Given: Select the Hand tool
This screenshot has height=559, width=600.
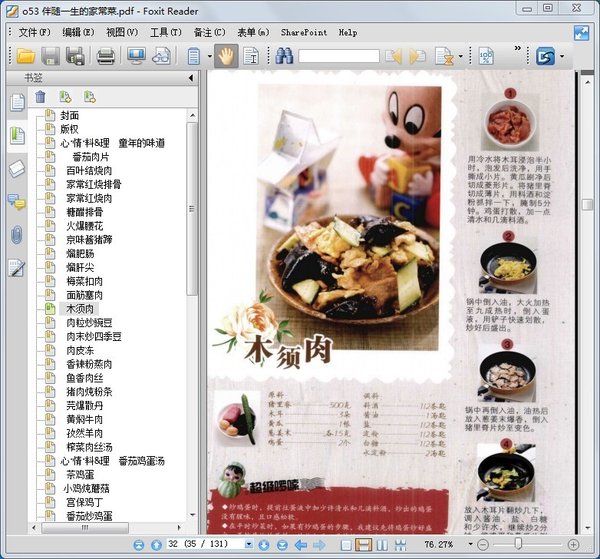Looking at the screenshot, I should [226, 56].
